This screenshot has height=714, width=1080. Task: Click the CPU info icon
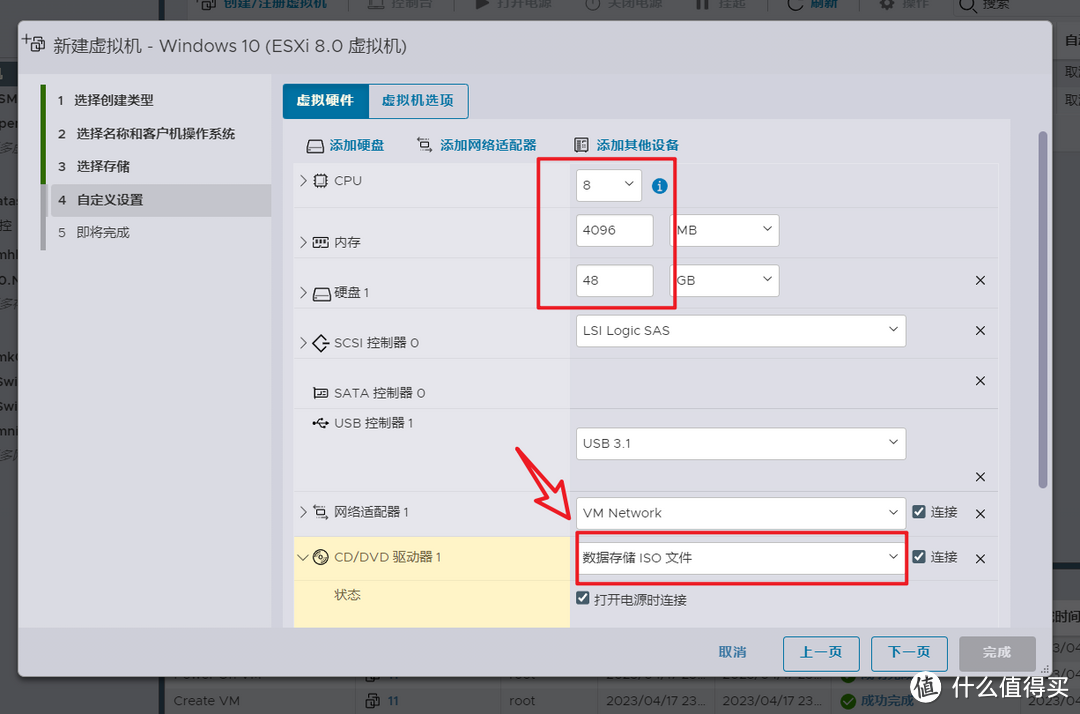coord(659,186)
